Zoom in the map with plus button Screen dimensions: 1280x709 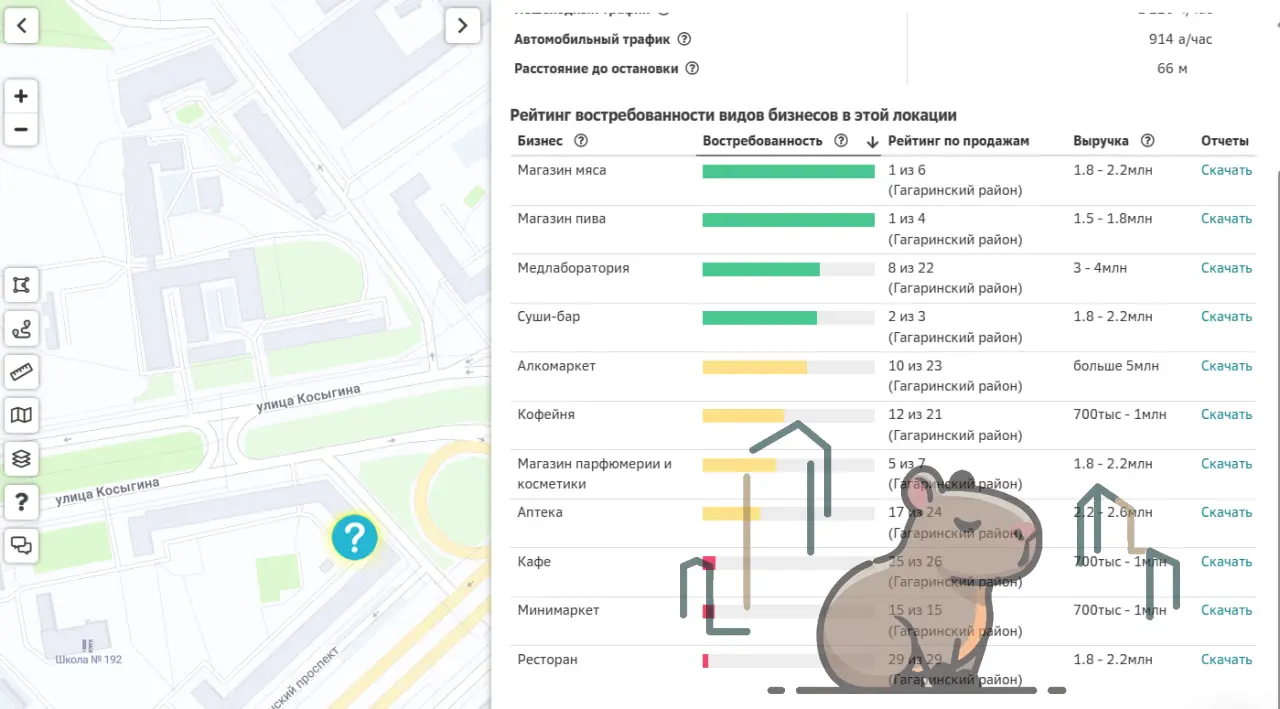click(x=21, y=97)
